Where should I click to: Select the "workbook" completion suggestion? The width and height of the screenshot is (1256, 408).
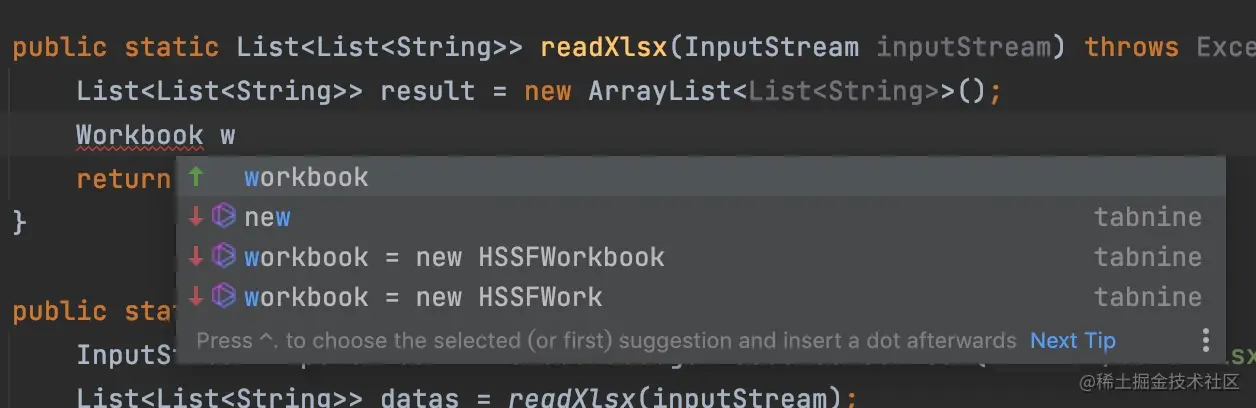click(700, 177)
